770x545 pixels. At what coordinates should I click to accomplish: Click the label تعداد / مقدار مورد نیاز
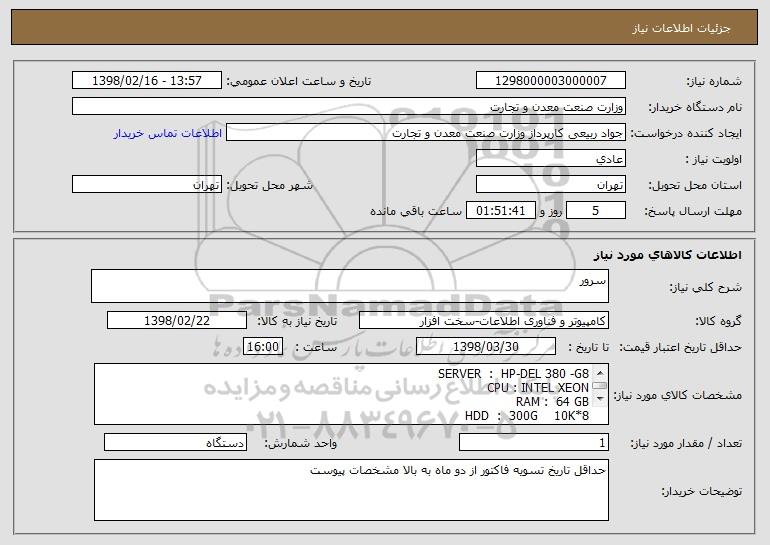[686, 443]
